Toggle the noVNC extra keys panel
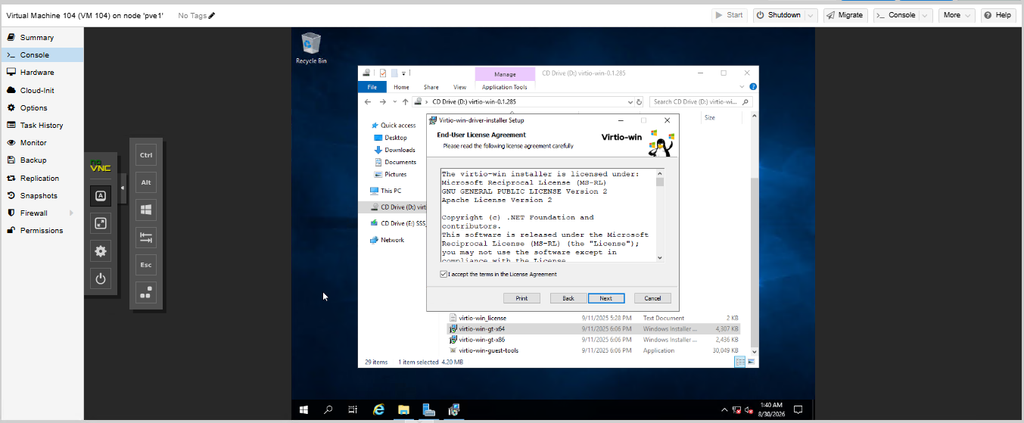 [x=100, y=195]
